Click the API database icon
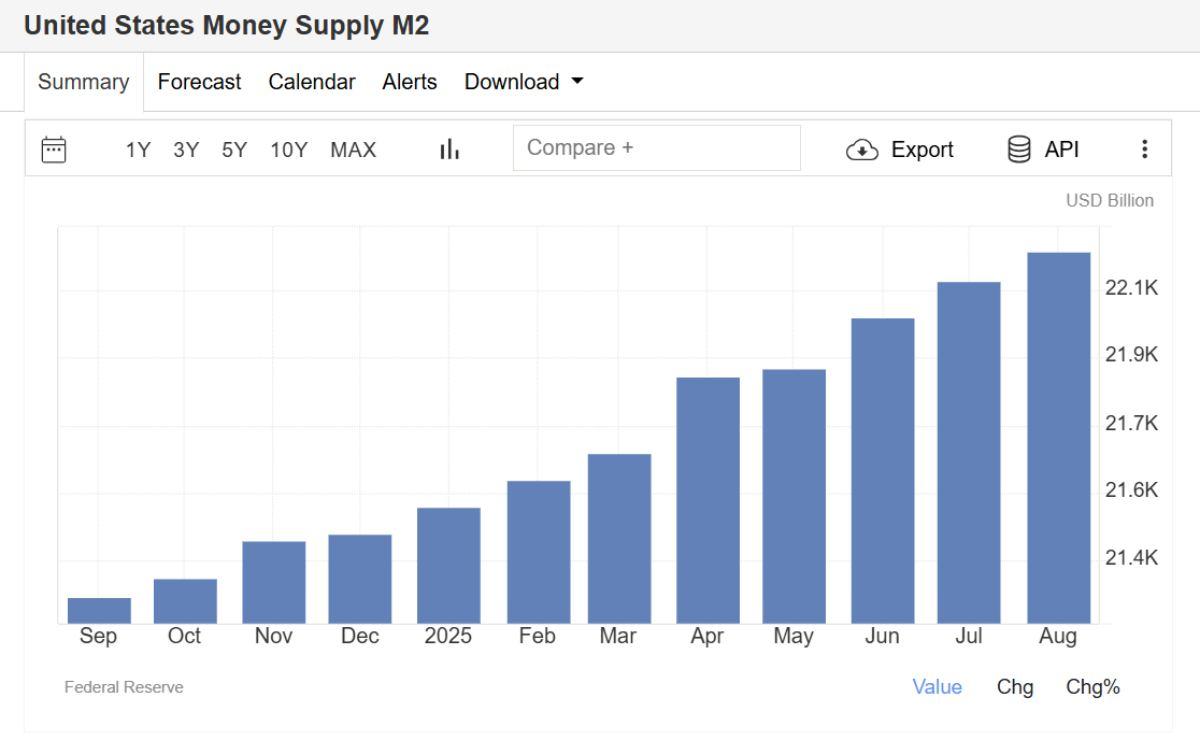Image resolution: width=1200 pixels, height=754 pixels. coord(1019,149)
